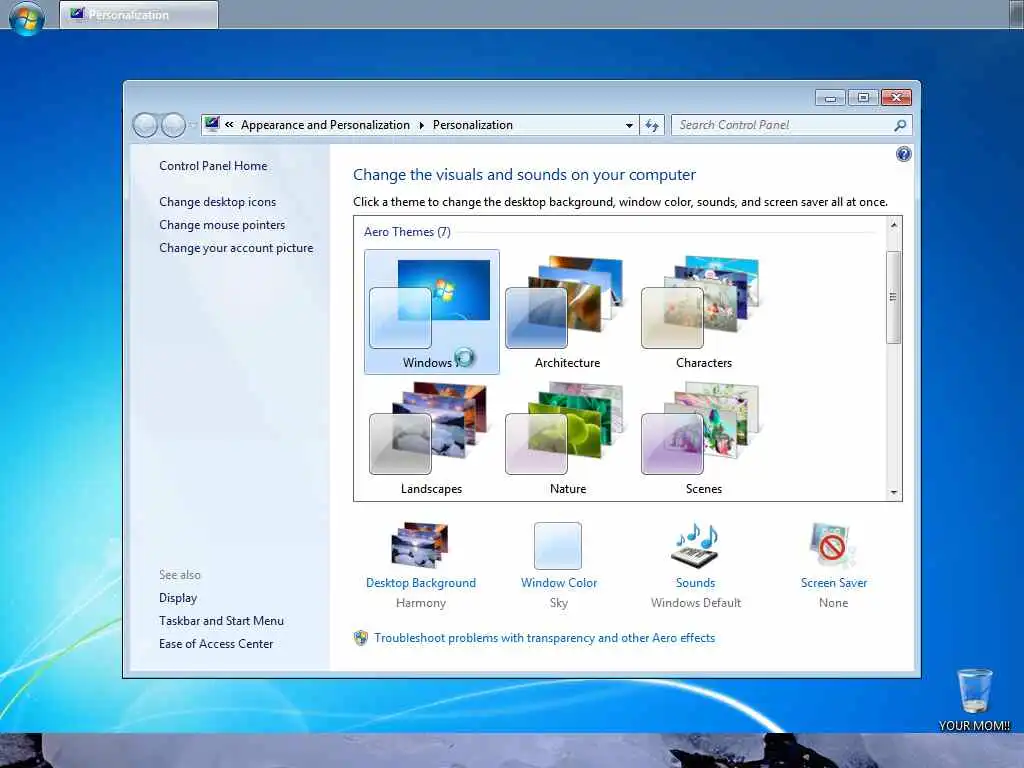Open Change mouse pointers link

point(222,225)
